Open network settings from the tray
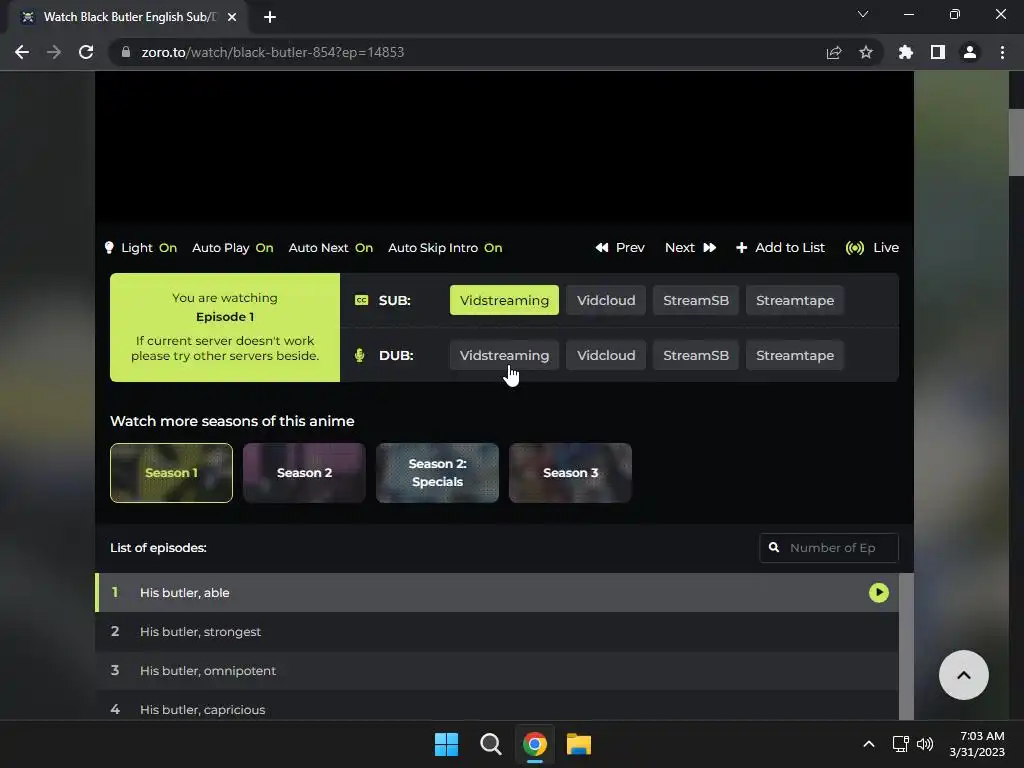Image resolution: width=1024 pixels, height=768 pixels. point(901,744)
